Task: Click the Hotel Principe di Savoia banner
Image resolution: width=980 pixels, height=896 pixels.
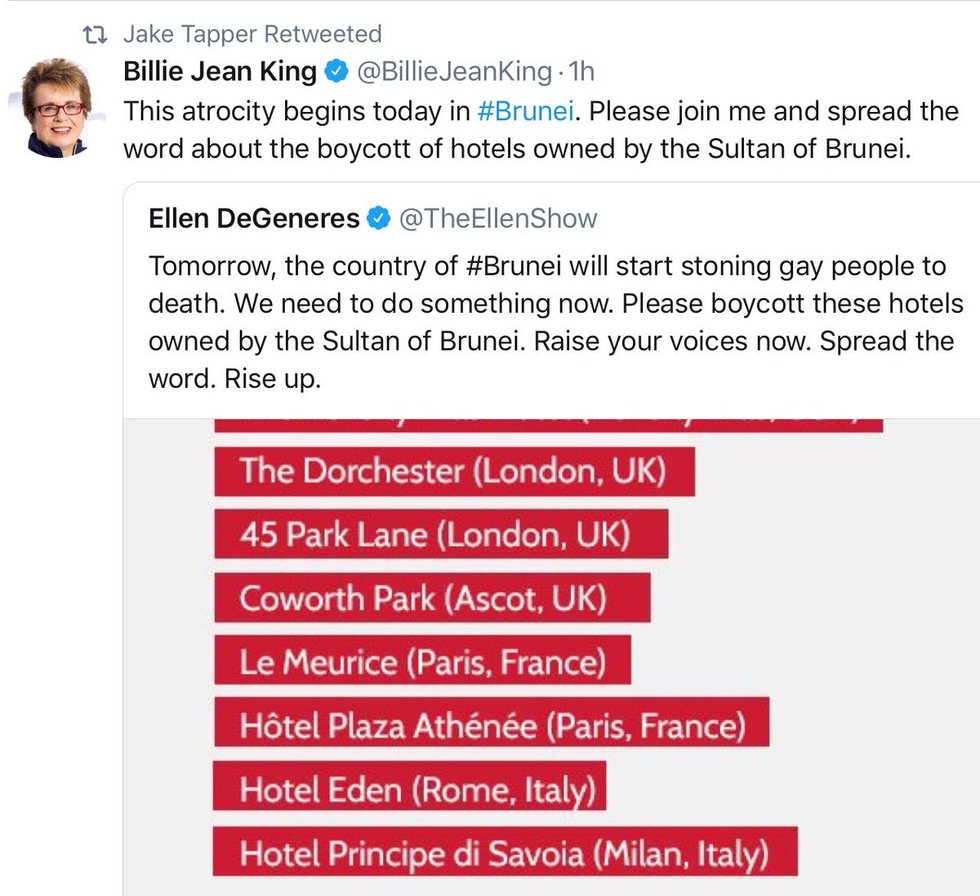Action: pos(505,851)
